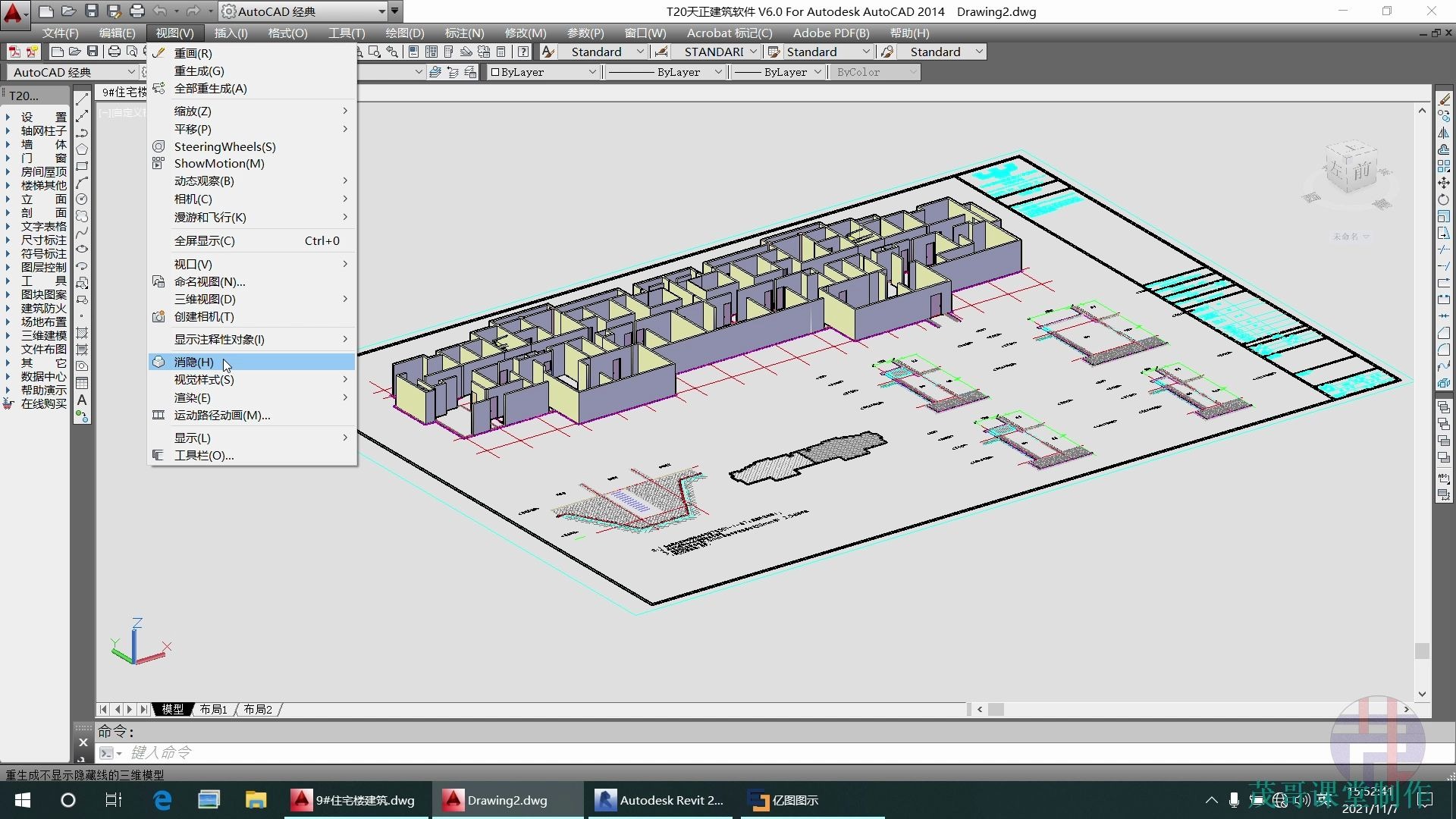
Task: Click the Save icon in quick access toolbar
Action: [x=92, y=11]
